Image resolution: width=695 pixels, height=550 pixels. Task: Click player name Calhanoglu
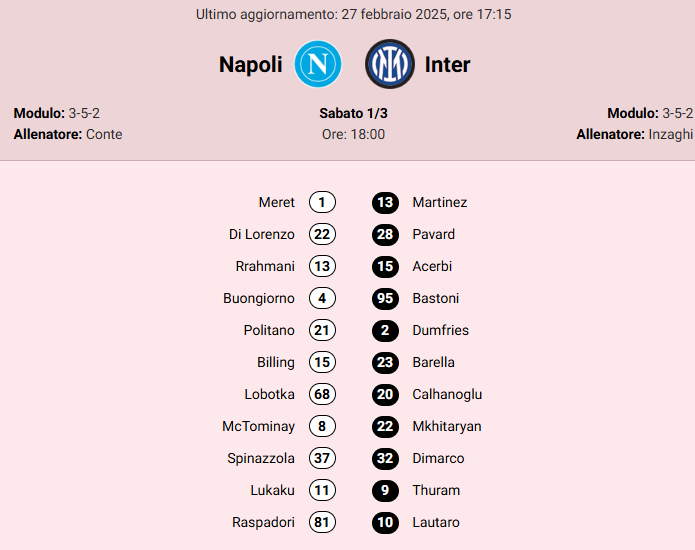click(447, 394)
